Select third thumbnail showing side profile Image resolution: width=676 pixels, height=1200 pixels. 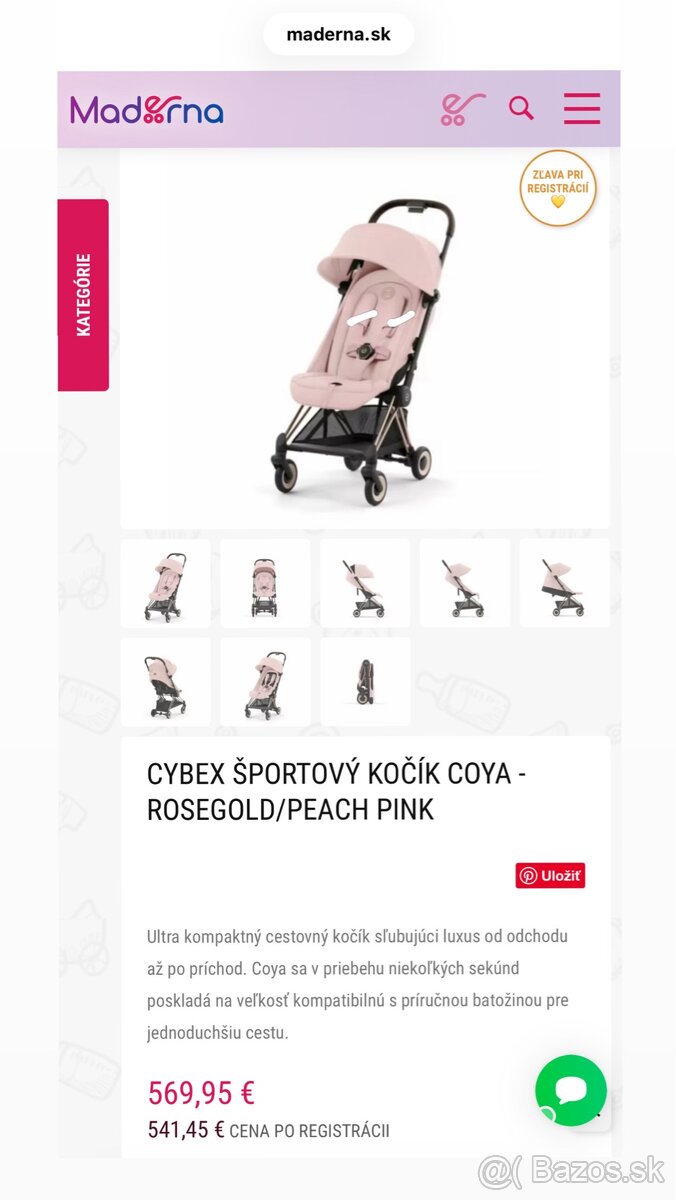[x=365, y=583]
